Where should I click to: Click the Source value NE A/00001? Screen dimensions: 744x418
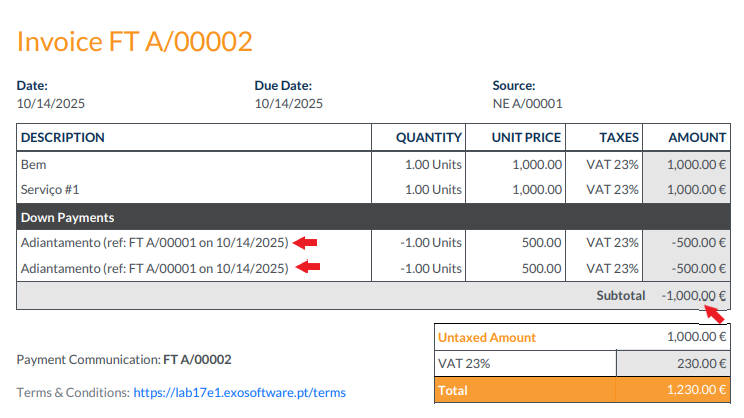tap(527, 103)
